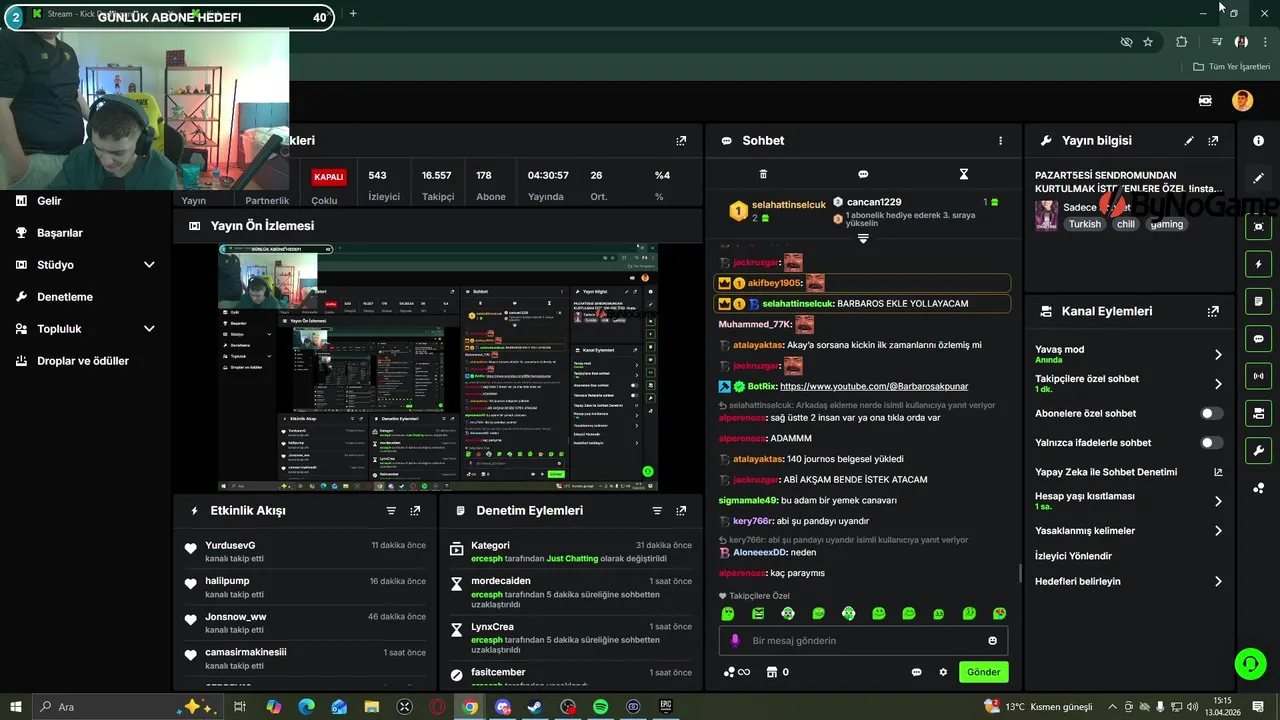1280x720 pixels.
Task: Toggle Abonelere özel sohbet switch
Action: (x=1211, y=413)
